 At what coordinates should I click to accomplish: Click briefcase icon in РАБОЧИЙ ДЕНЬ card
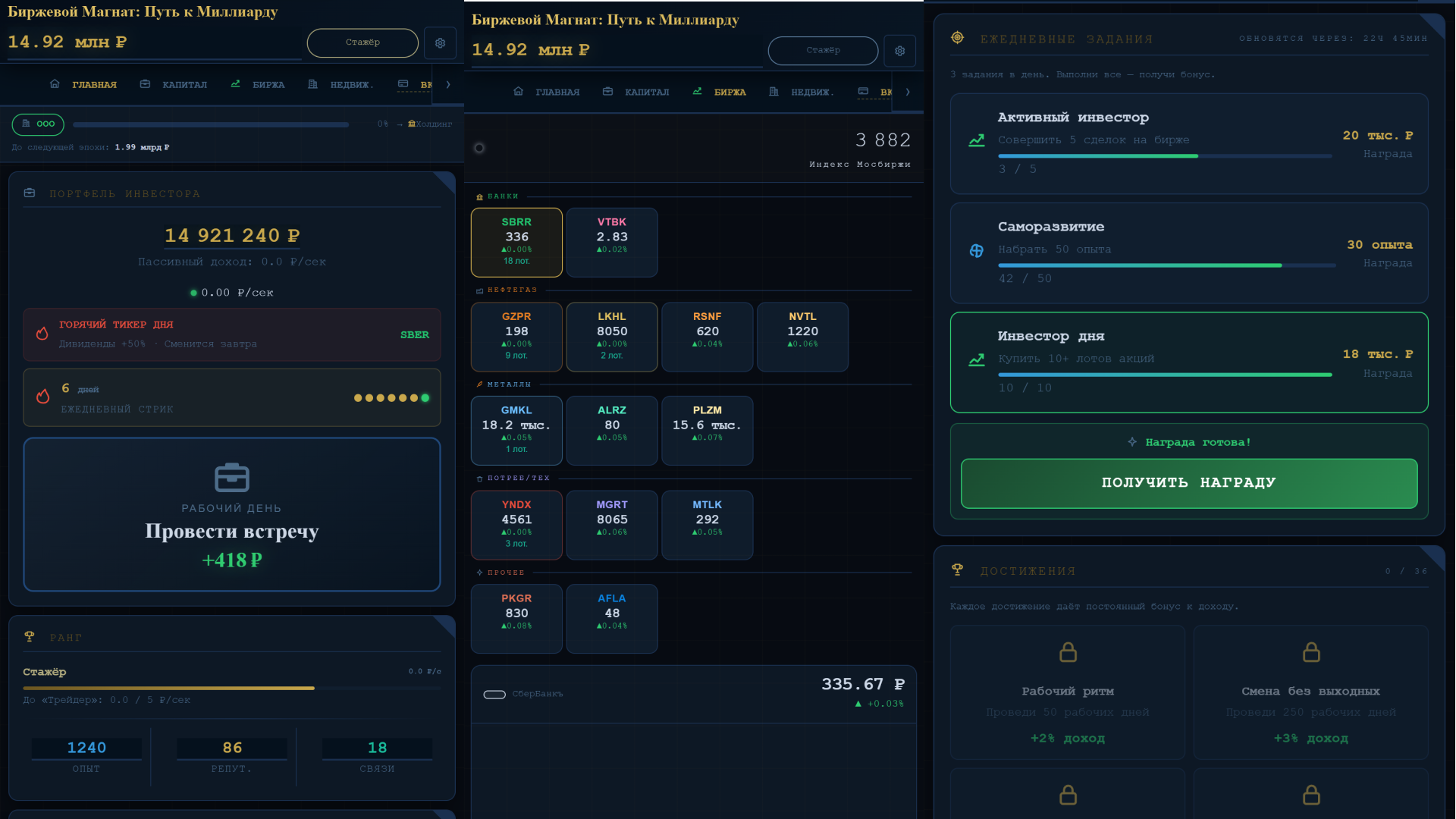click(232, 478)
